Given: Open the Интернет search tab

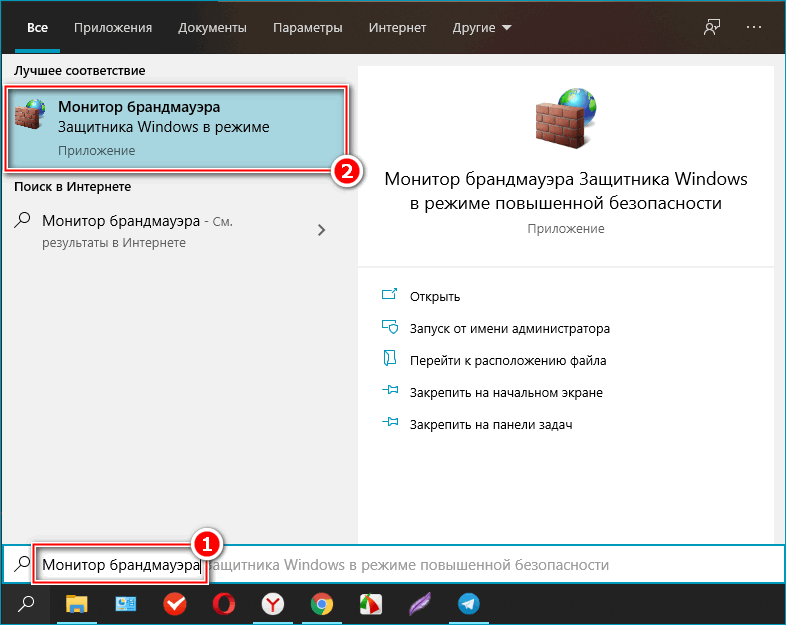Looking at the screenshot, I should click(397, 28).
